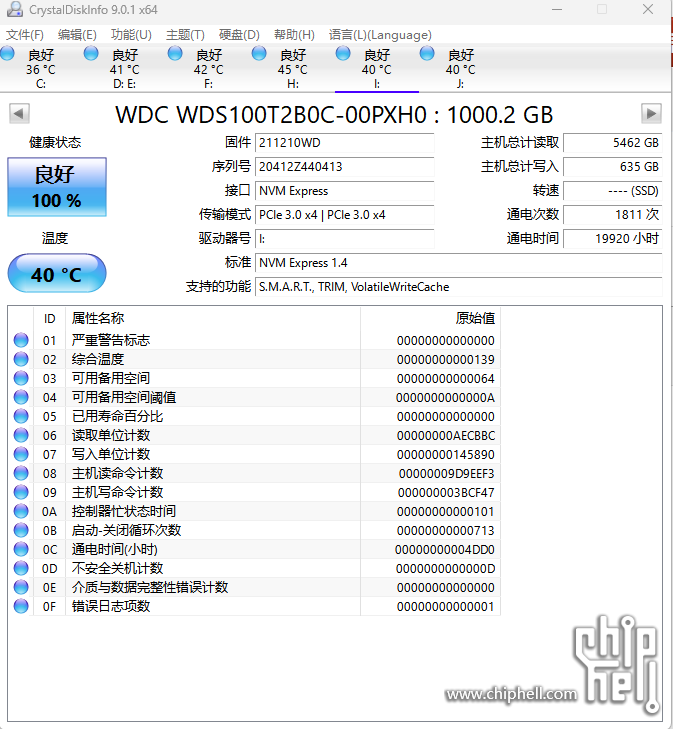The width and height of the screenshot is (673, 729).
Task: Select the D: E: drive tab
Action: pos(125,68)
